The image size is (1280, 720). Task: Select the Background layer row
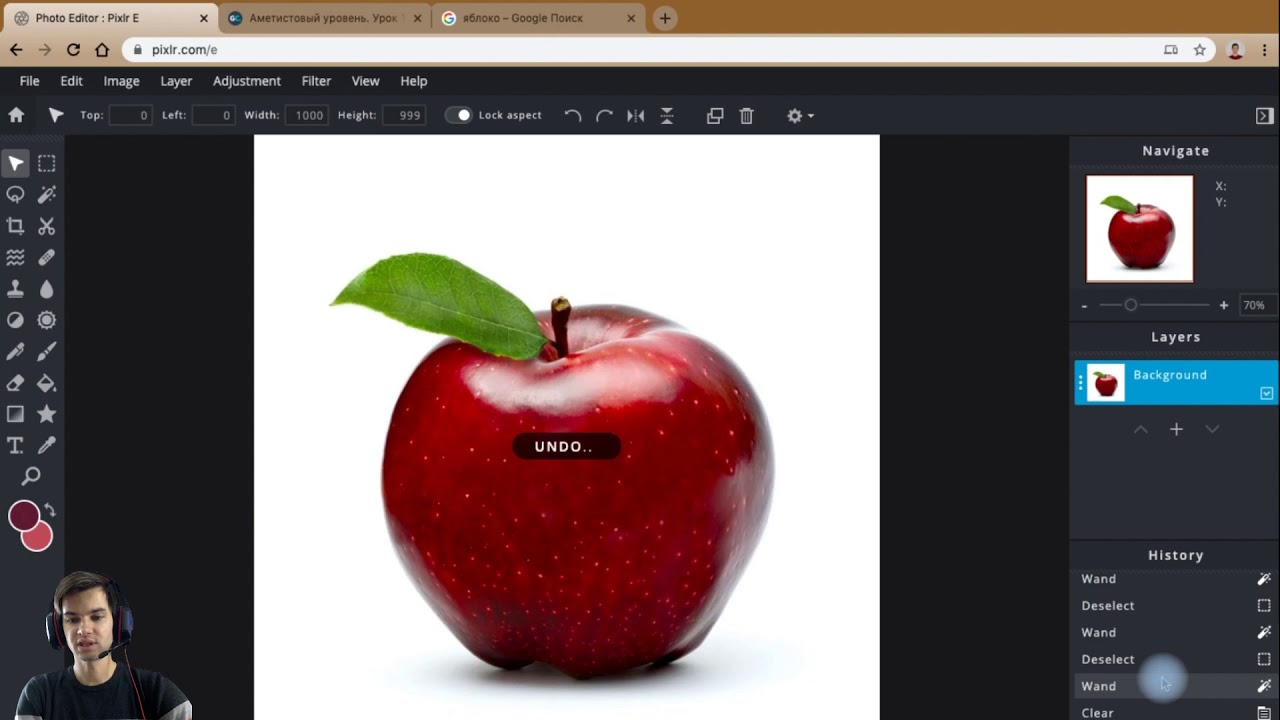(x=1176, y=382)
